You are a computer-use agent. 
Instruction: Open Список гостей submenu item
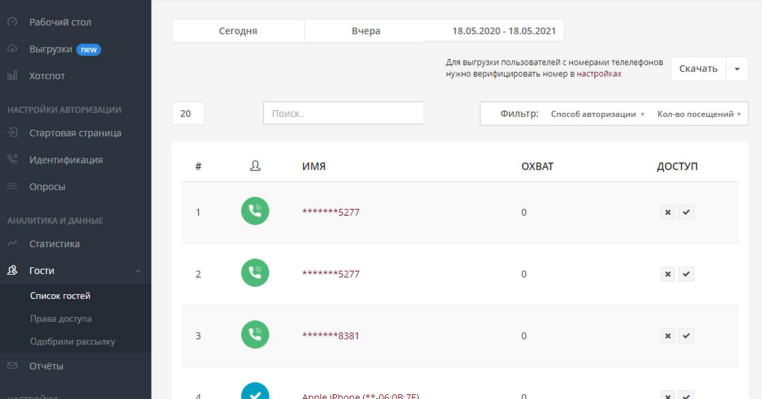coord(60,295)
